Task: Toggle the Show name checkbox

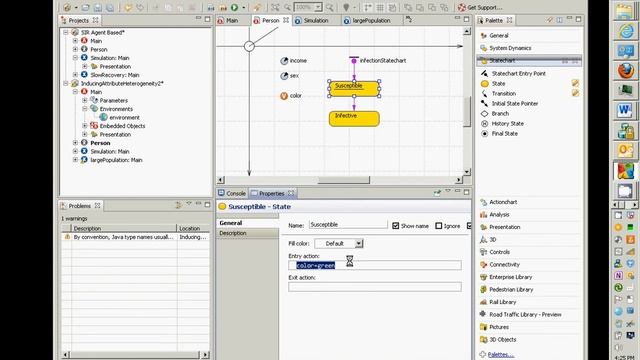Action: coord(395,226)
